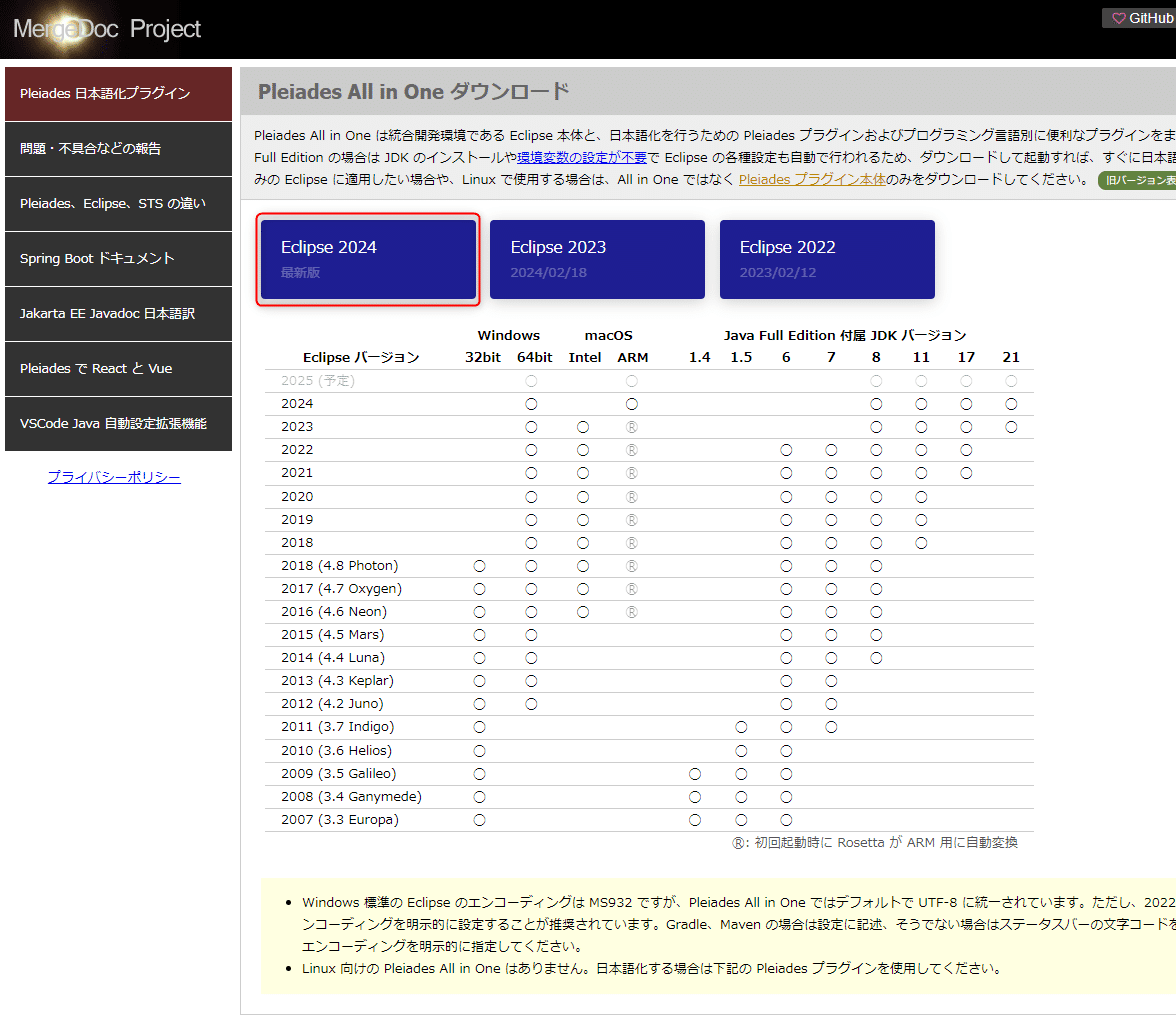Click Windows 64bit circle in 2021 row

click(x=531, y=473)
